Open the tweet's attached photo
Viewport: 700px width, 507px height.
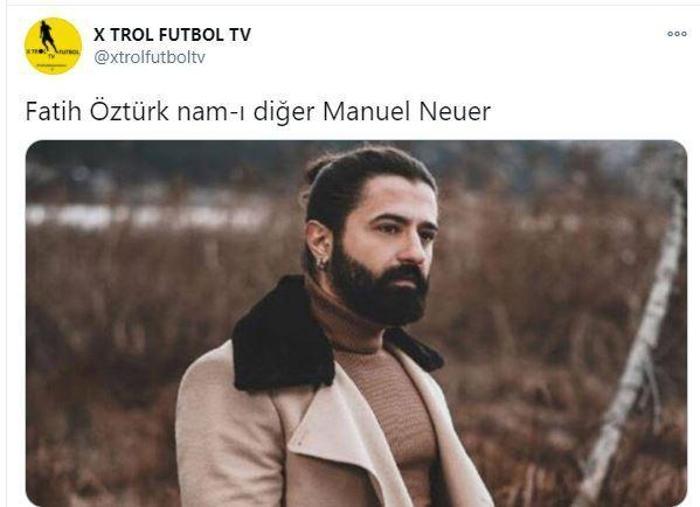356,323
